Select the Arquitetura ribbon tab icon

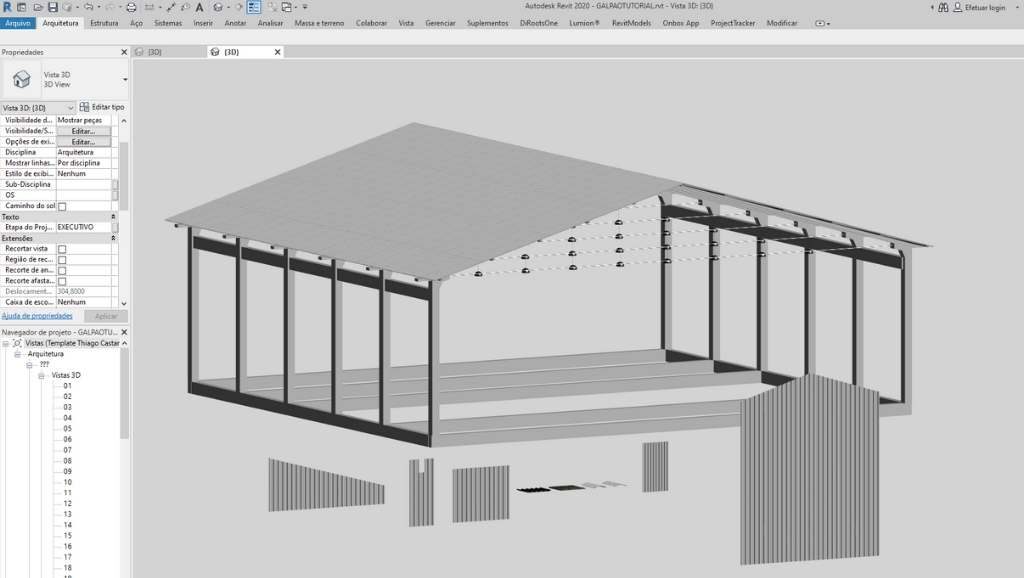[61, 22]
